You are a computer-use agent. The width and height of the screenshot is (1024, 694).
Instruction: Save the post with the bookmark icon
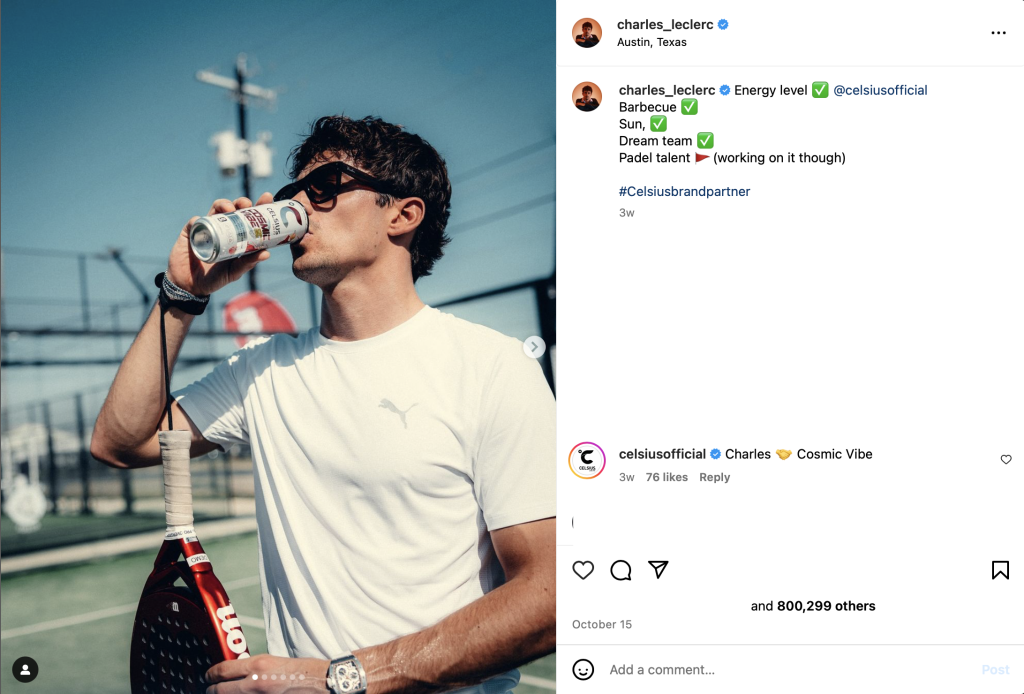click(999, 570)
